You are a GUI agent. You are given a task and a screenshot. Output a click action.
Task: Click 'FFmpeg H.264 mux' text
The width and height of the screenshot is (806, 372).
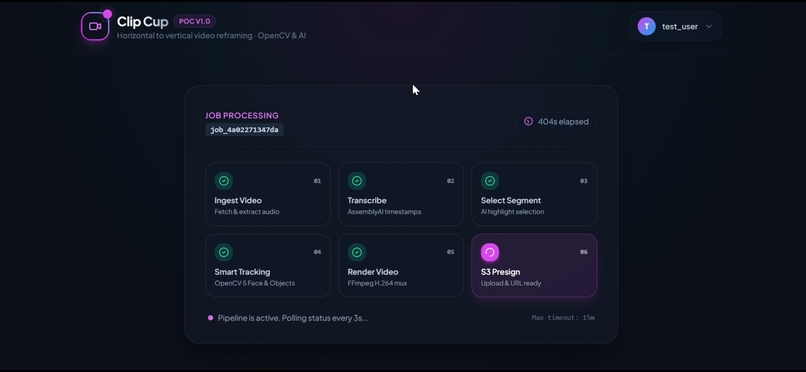[x=377, y=283]
